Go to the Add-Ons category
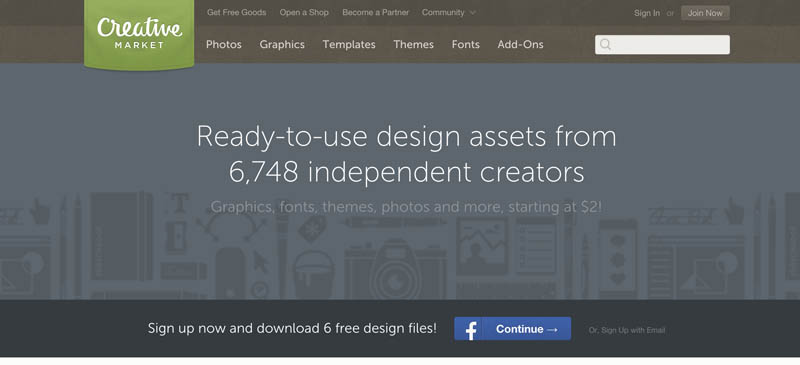The width and height of the screenshot is (800, 365). point(520,44)
